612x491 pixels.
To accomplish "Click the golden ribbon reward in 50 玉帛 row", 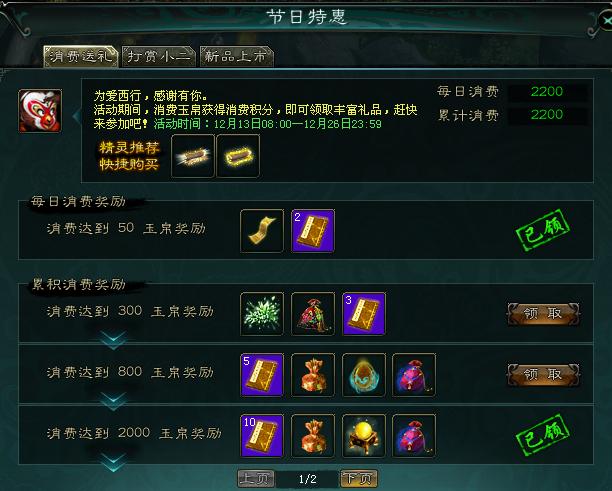I will [262, 231].
